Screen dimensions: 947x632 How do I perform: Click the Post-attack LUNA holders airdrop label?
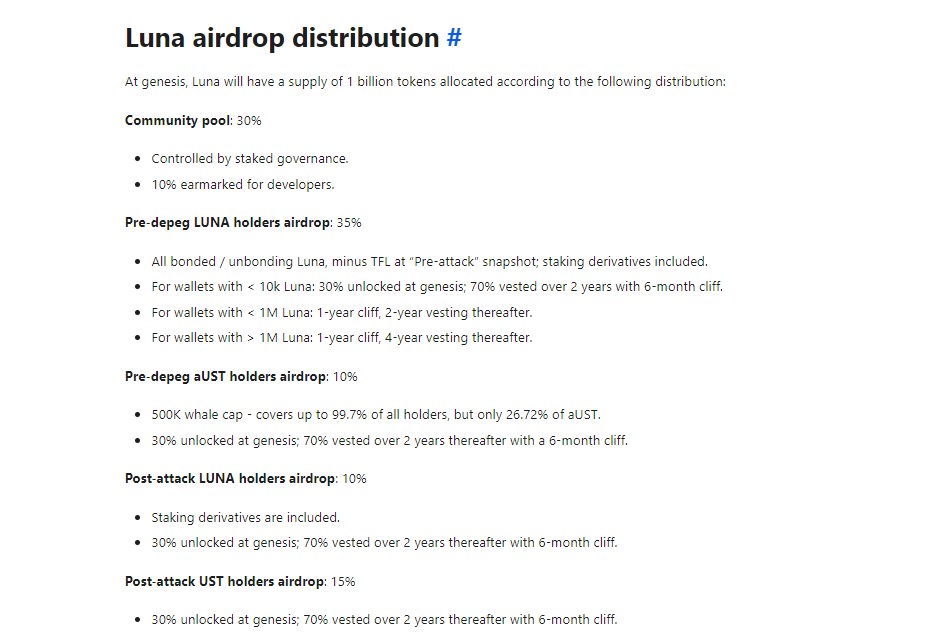[x=230, y=479]
